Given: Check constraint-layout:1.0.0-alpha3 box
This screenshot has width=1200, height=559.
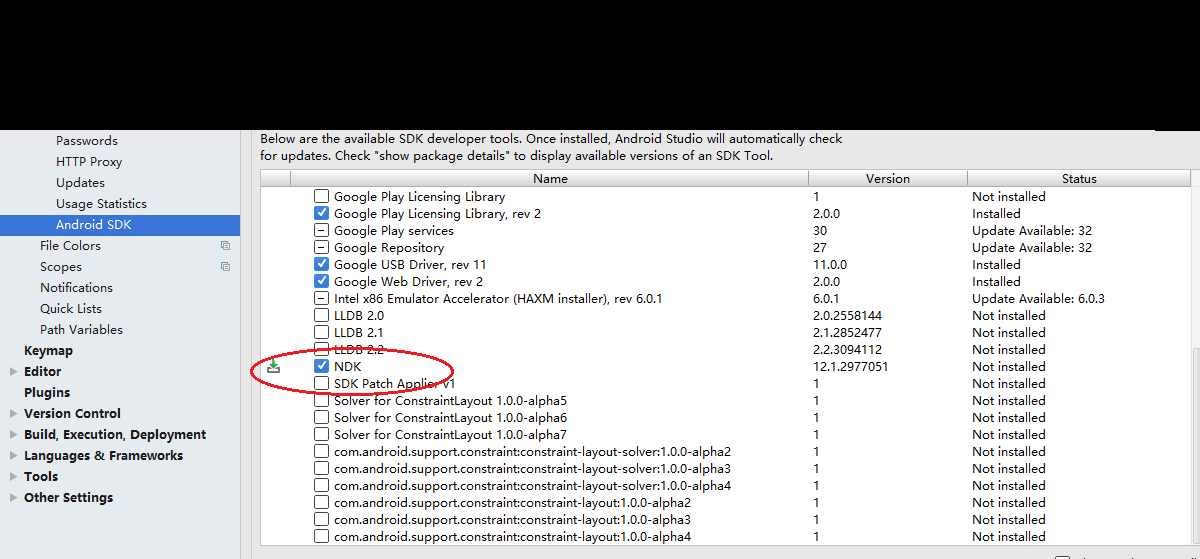Looking at the screenshot, I should click(321, 520).
